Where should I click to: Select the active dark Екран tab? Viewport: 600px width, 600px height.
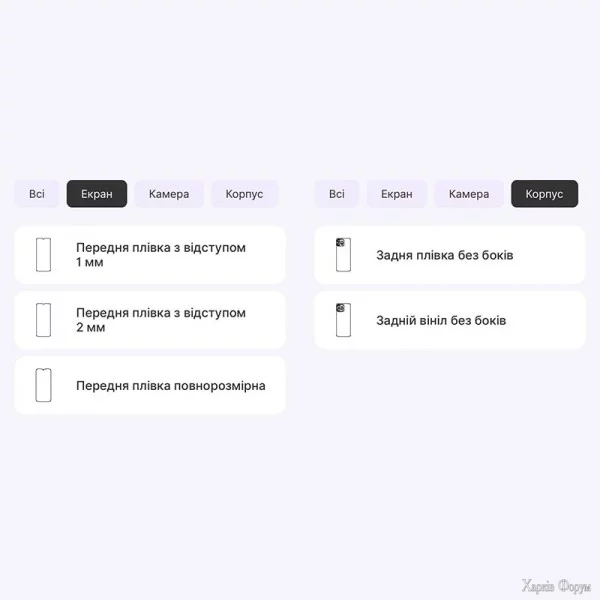[x=97, y=194]
